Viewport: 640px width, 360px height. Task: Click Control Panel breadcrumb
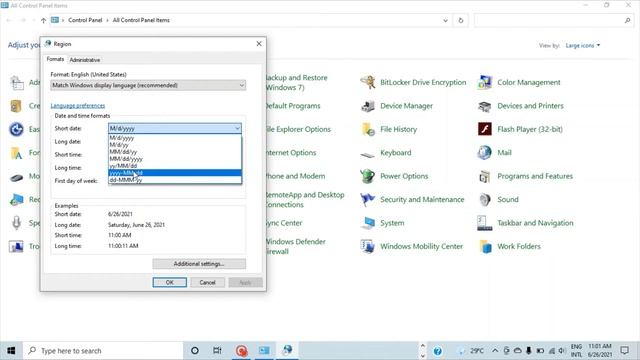[x=85, y=20]
